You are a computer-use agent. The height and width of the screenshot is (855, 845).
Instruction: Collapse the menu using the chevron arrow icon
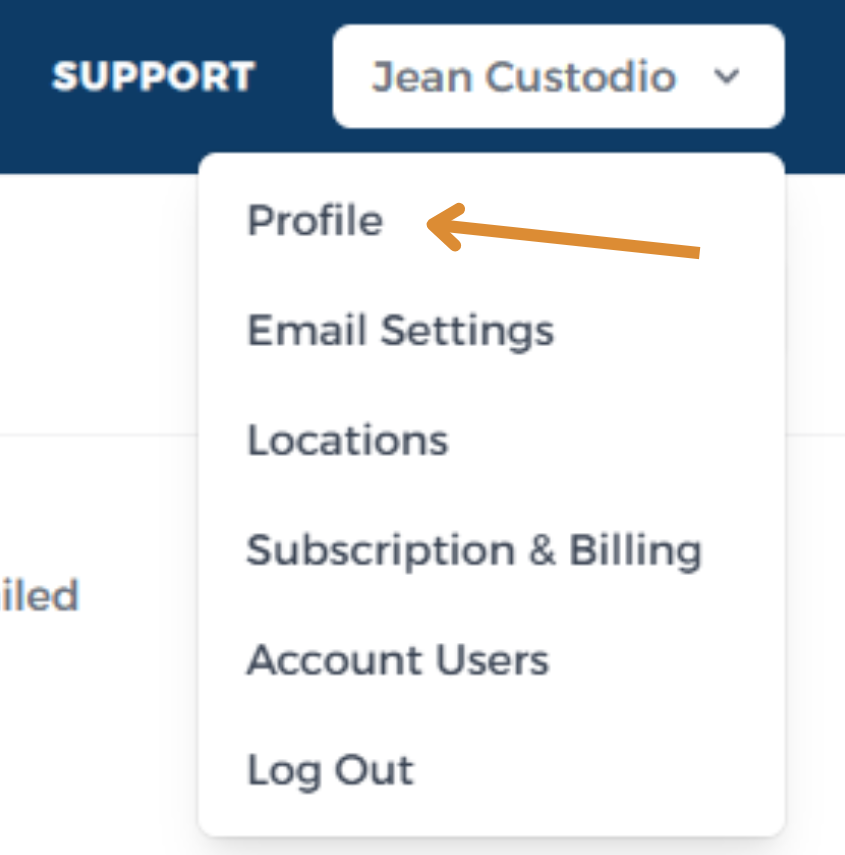tap(727, 76)
